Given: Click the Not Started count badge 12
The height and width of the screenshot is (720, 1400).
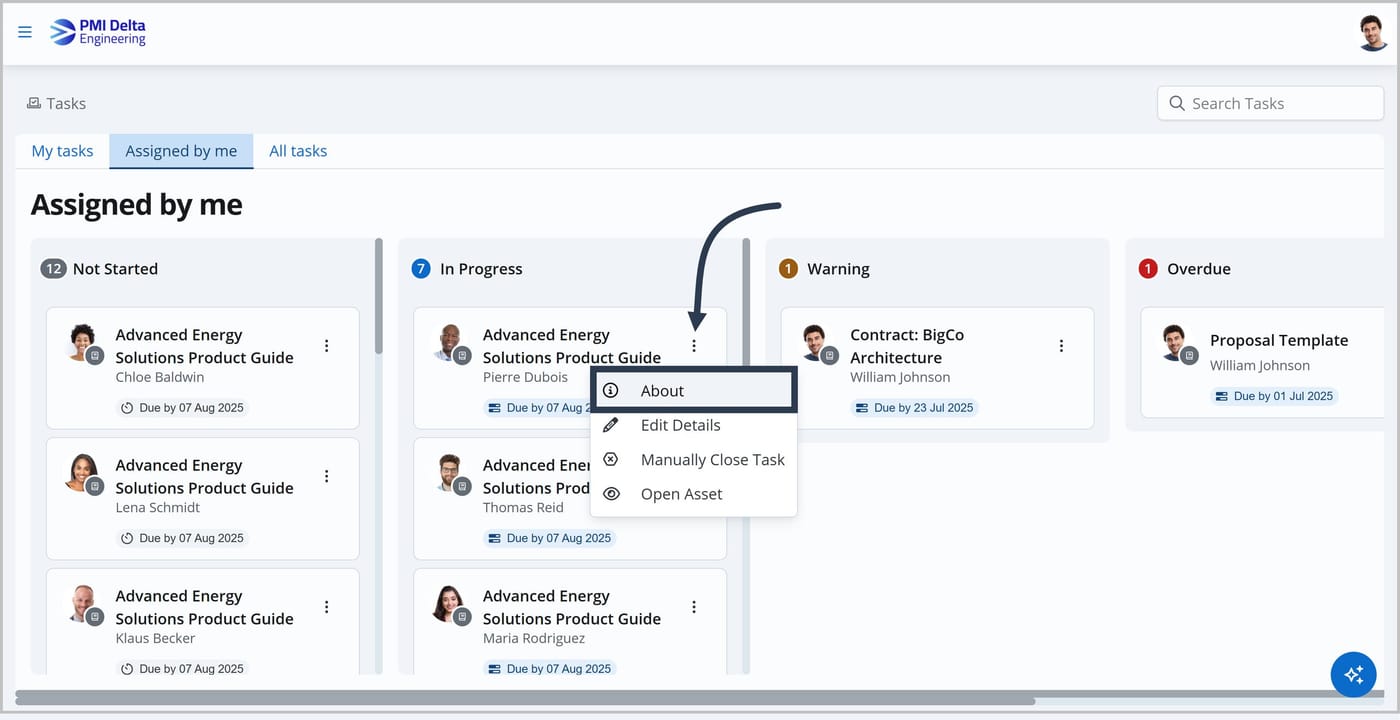Looking at the screenshot, I should click(53, 268).
